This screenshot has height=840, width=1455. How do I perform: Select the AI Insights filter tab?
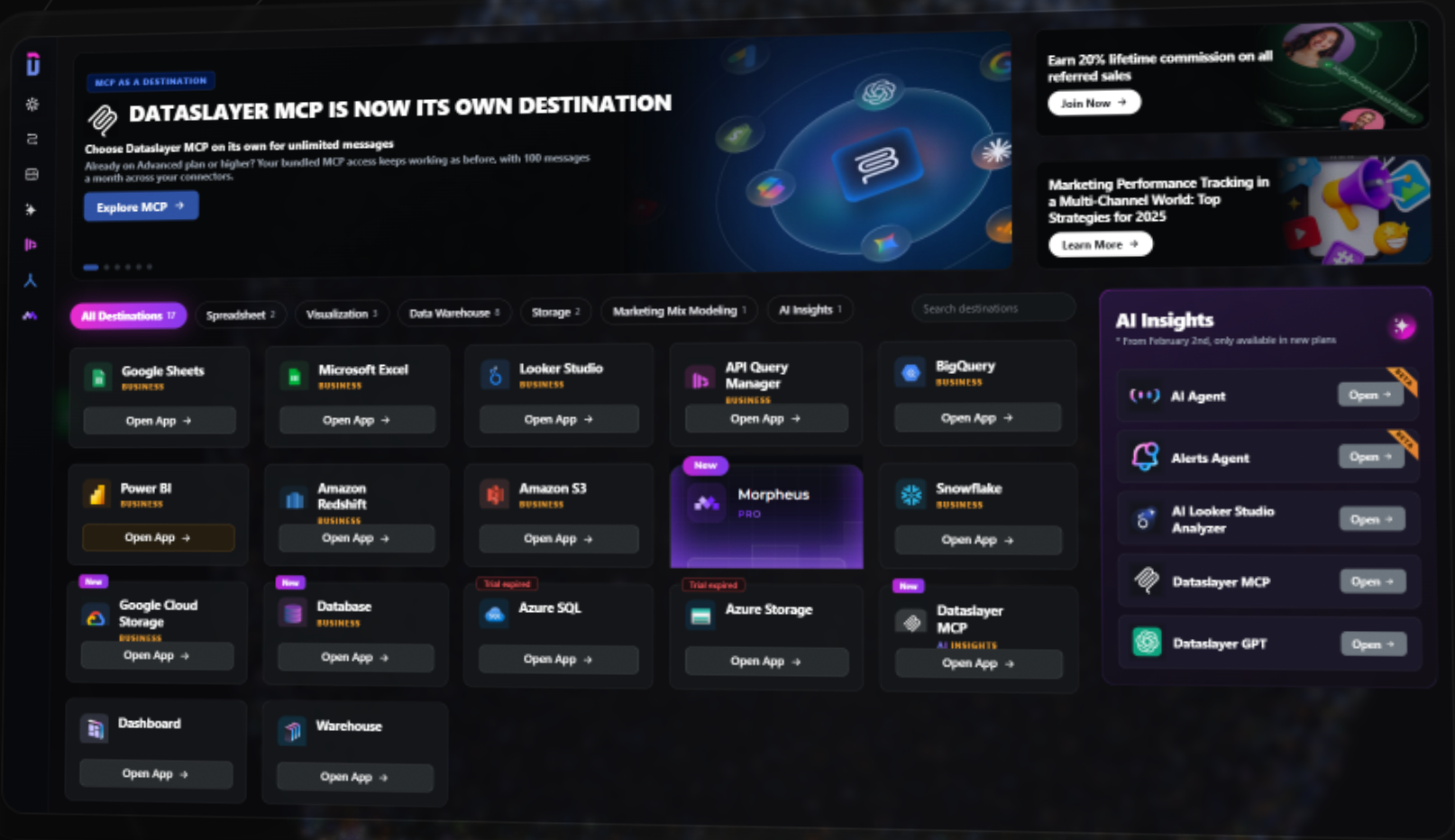pos(810,309)
